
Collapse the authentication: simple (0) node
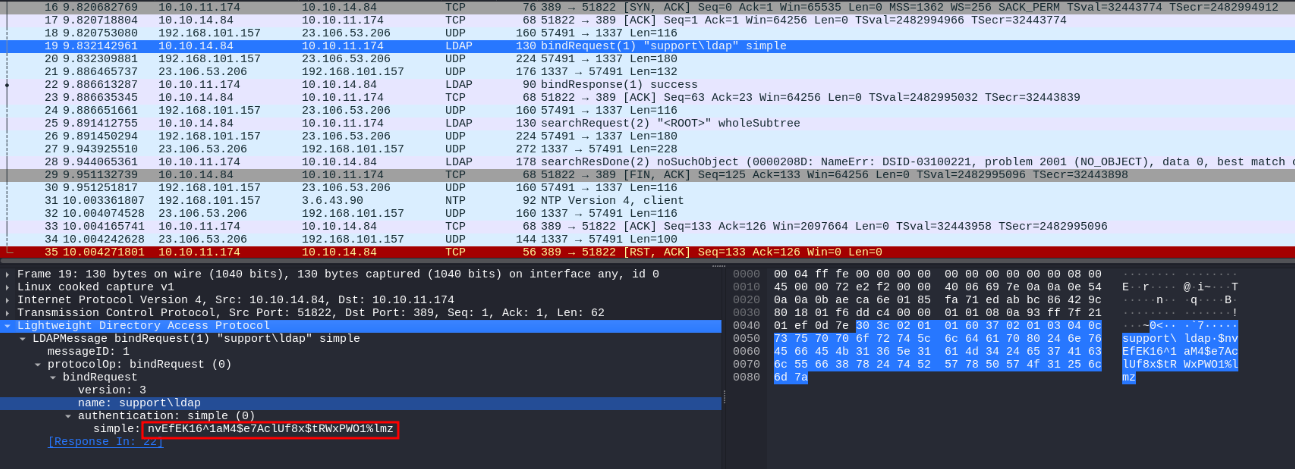point(68,416)
